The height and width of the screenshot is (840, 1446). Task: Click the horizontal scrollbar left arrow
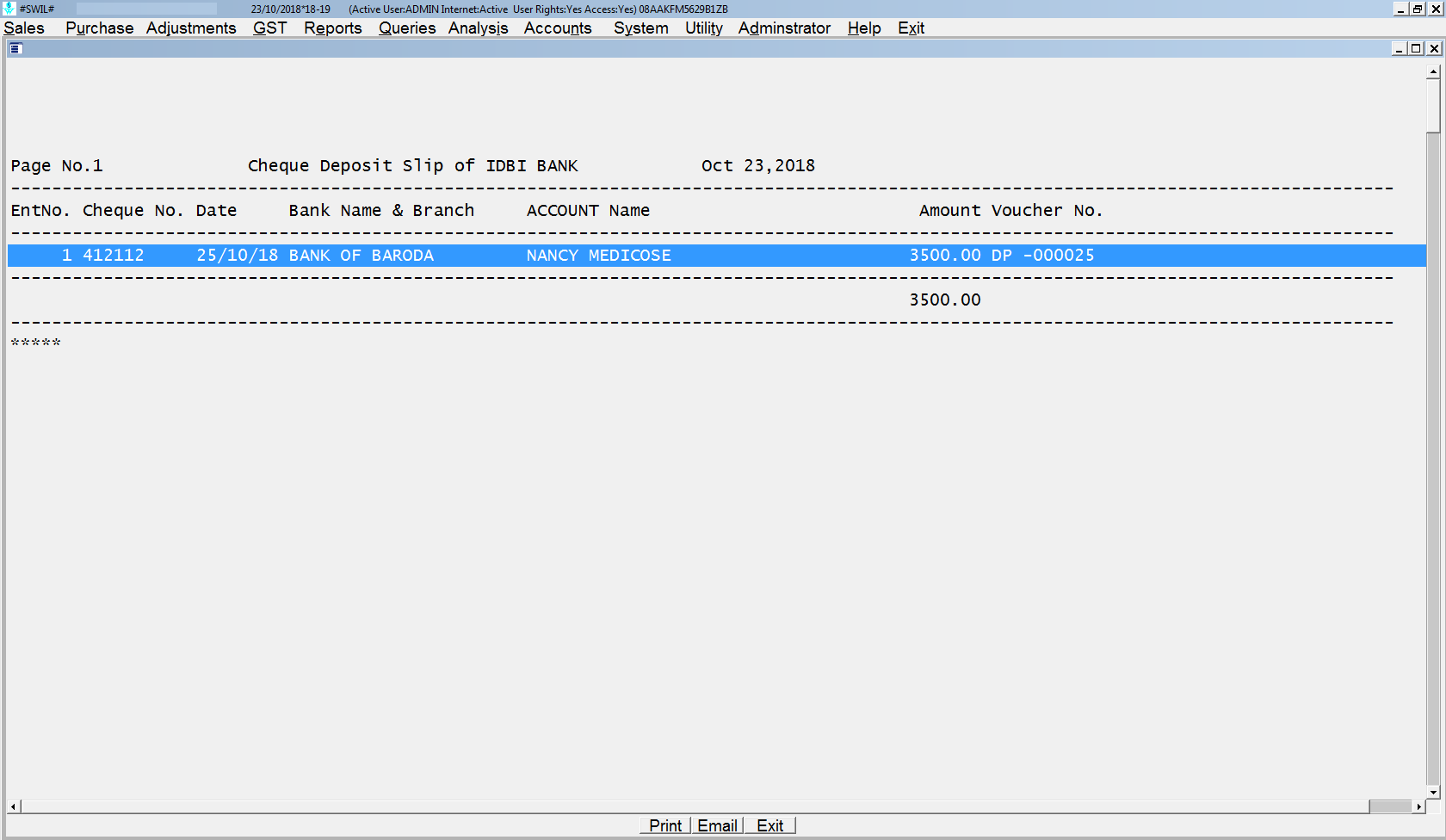coord(14,806)
